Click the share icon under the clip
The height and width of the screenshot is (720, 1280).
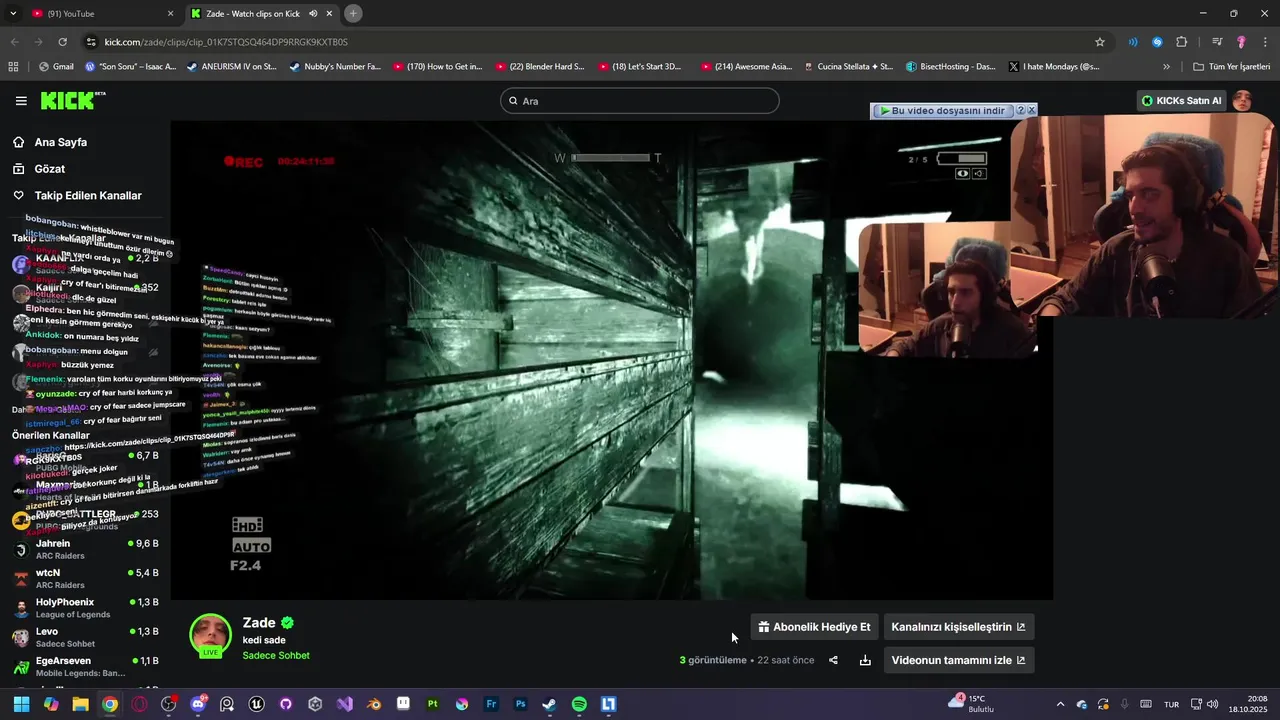tap(833, 660)
